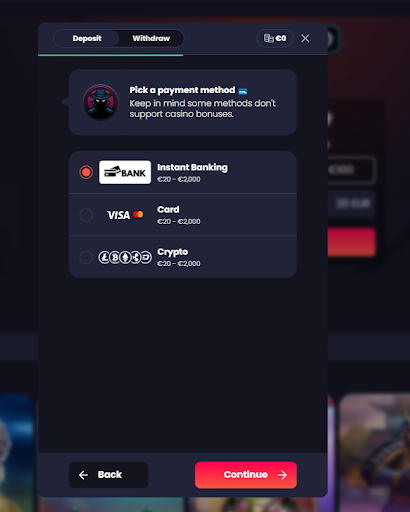Click the right arrow on Continue

(x=282, y=475)
